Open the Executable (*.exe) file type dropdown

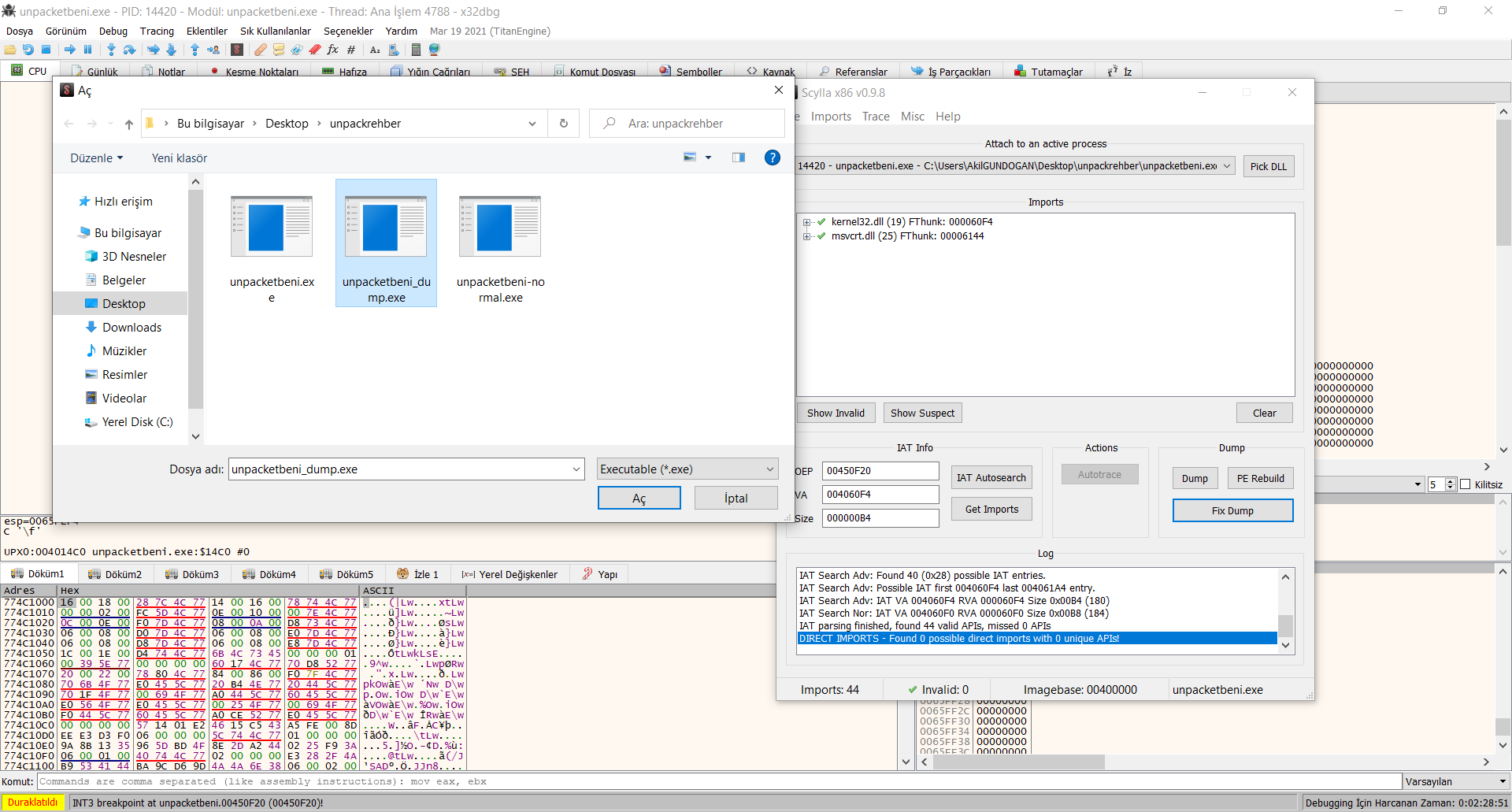(x=687, y=469)
